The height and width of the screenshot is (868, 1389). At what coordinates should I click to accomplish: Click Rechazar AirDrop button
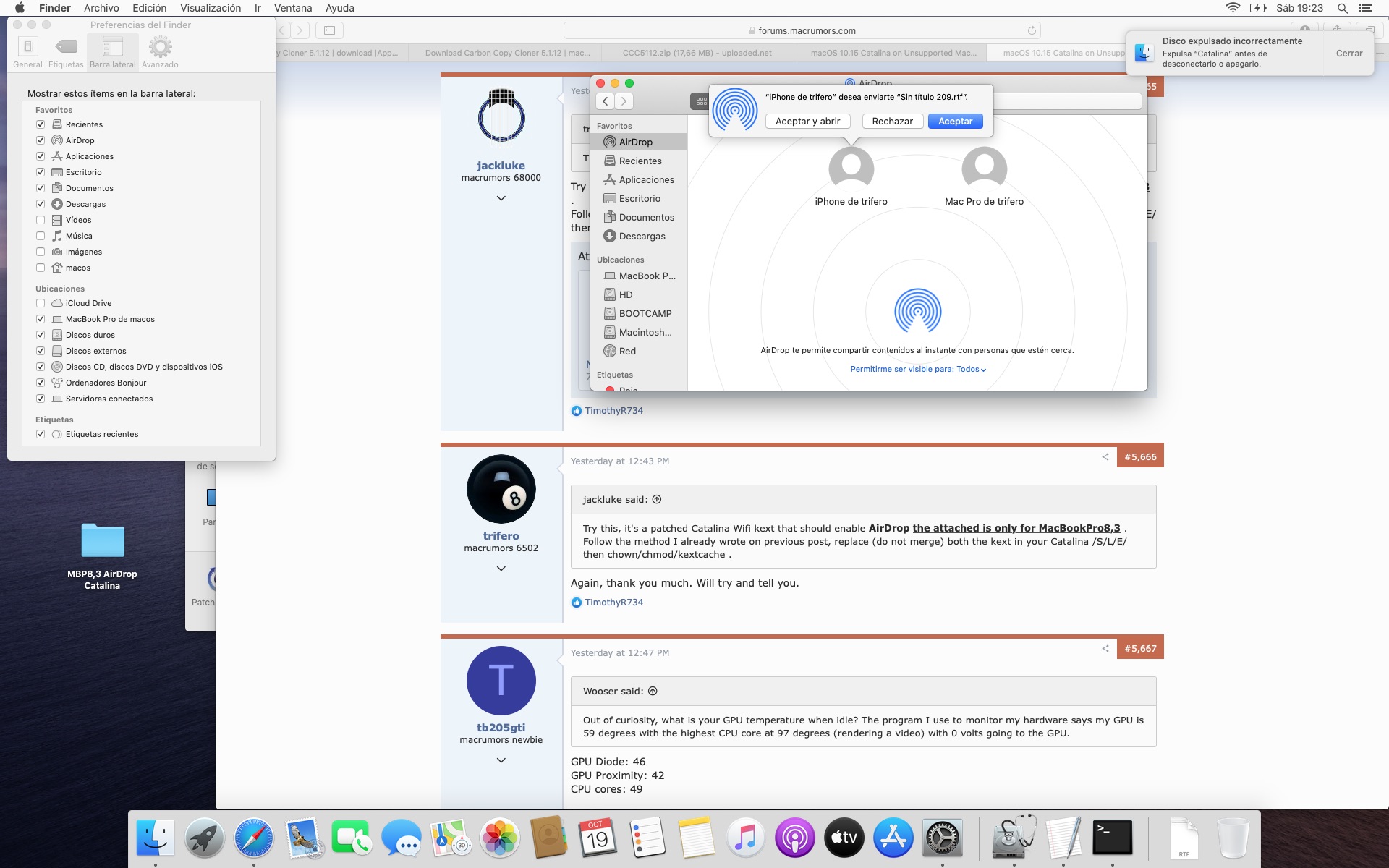coord(892,121)
